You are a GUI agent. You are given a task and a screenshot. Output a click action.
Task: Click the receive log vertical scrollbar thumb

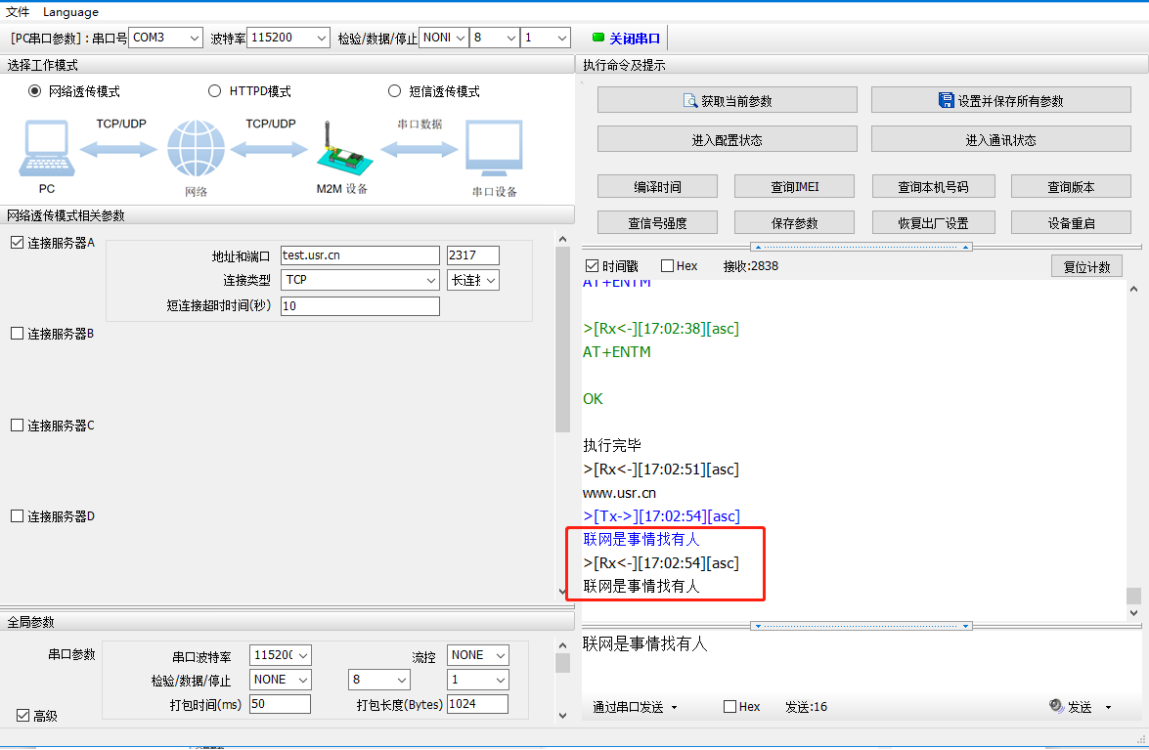coord(1133,596)
